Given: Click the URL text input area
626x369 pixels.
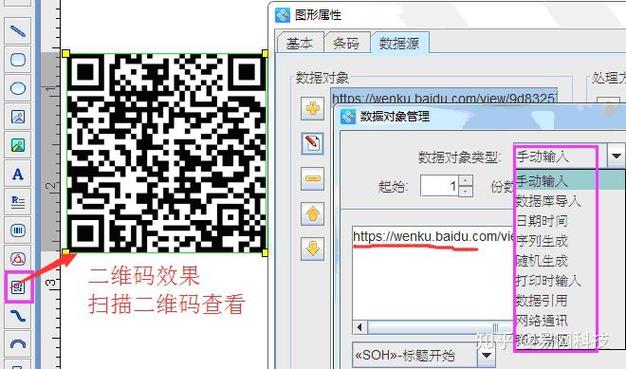Looking at the screenshot, I should point(433,273).
